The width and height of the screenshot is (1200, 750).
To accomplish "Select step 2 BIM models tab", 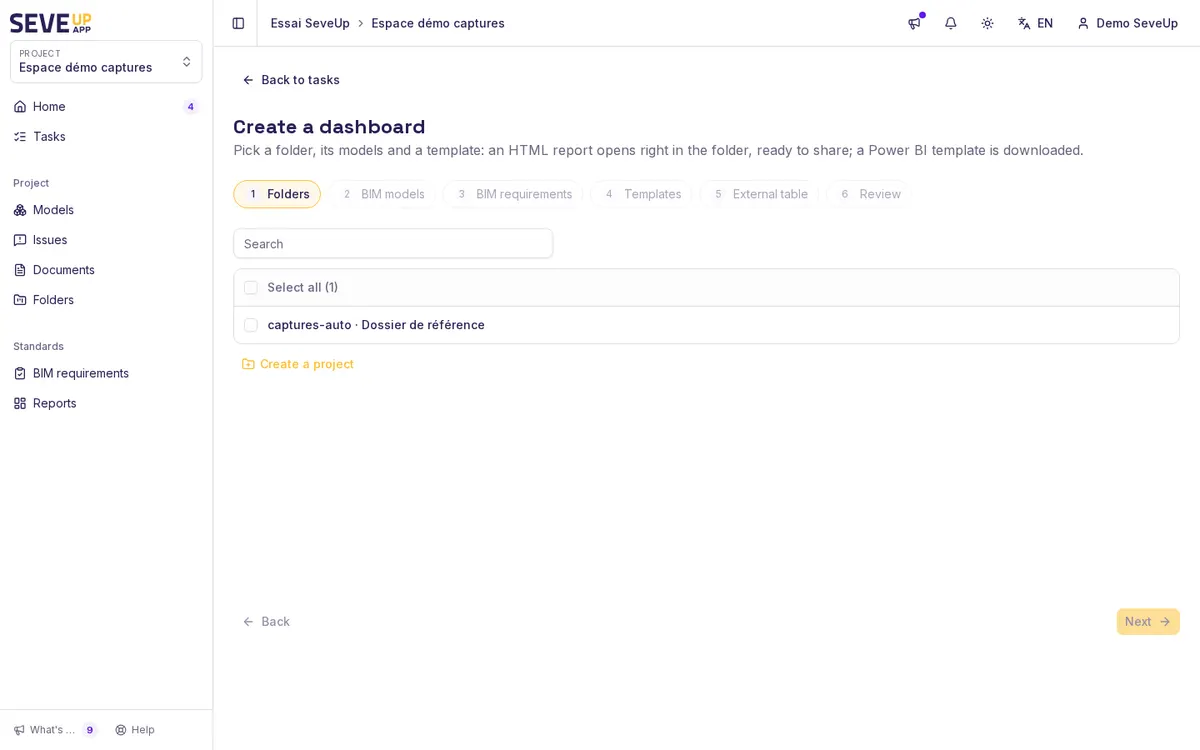I will [x=382, y=194].
